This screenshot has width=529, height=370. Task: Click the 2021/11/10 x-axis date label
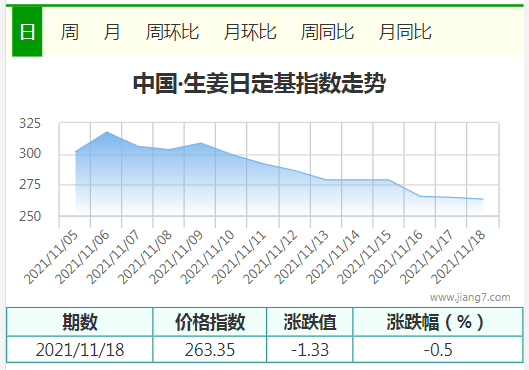[207, 257]
